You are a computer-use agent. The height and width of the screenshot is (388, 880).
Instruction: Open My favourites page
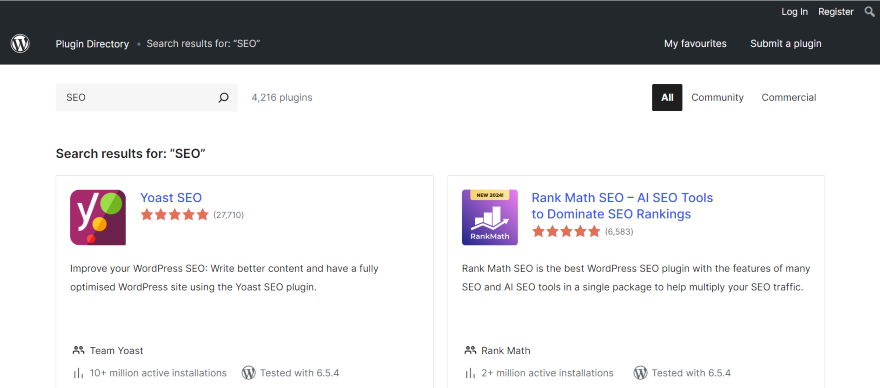point(695,44)
